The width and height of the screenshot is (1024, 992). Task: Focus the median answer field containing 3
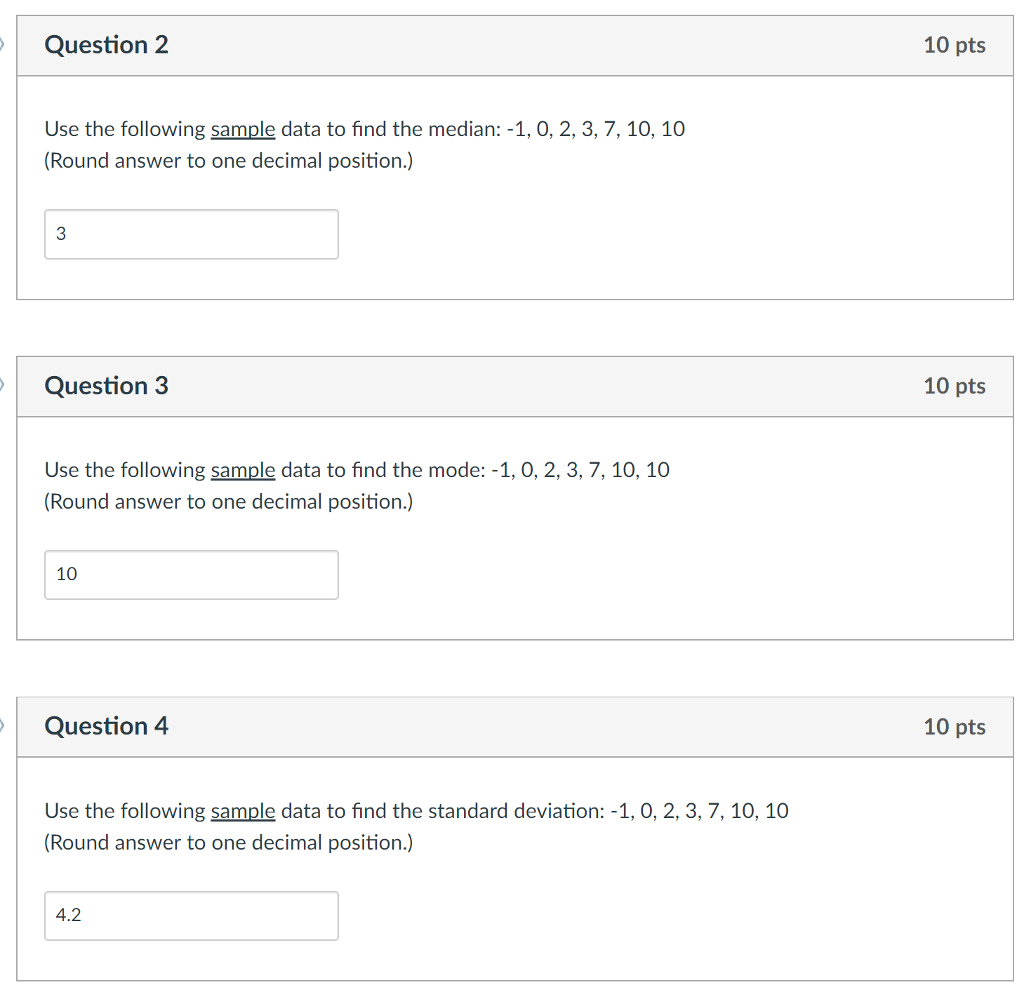click(191, 234)
